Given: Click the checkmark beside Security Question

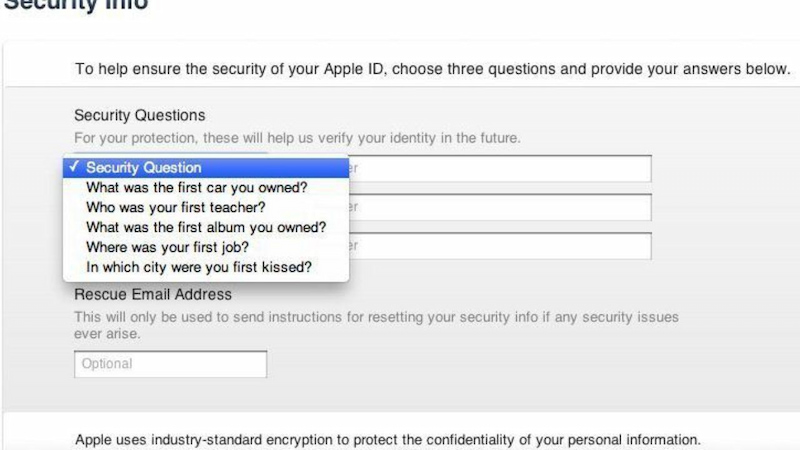Looking at the screenshot, I should coord(75,167).
